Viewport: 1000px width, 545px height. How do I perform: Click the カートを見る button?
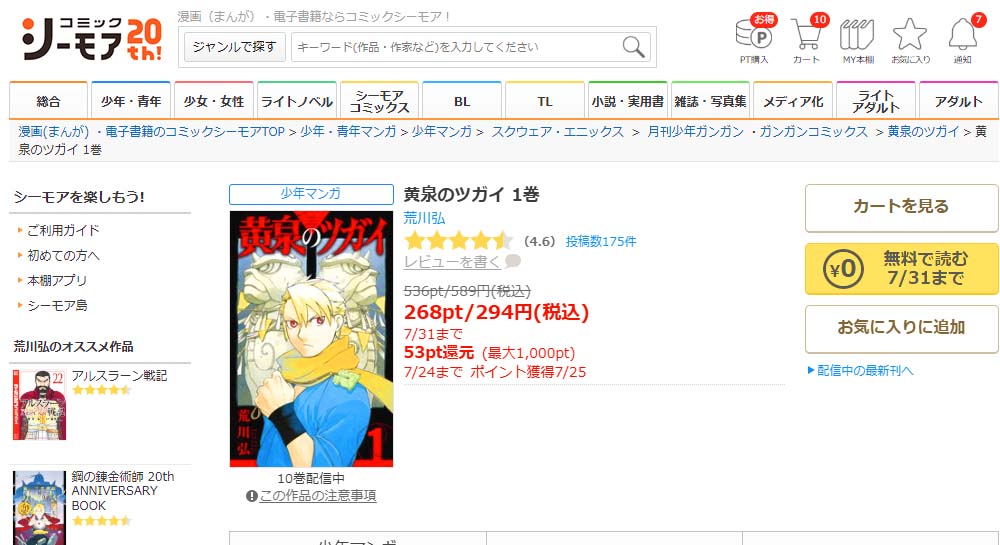[901, 208]
